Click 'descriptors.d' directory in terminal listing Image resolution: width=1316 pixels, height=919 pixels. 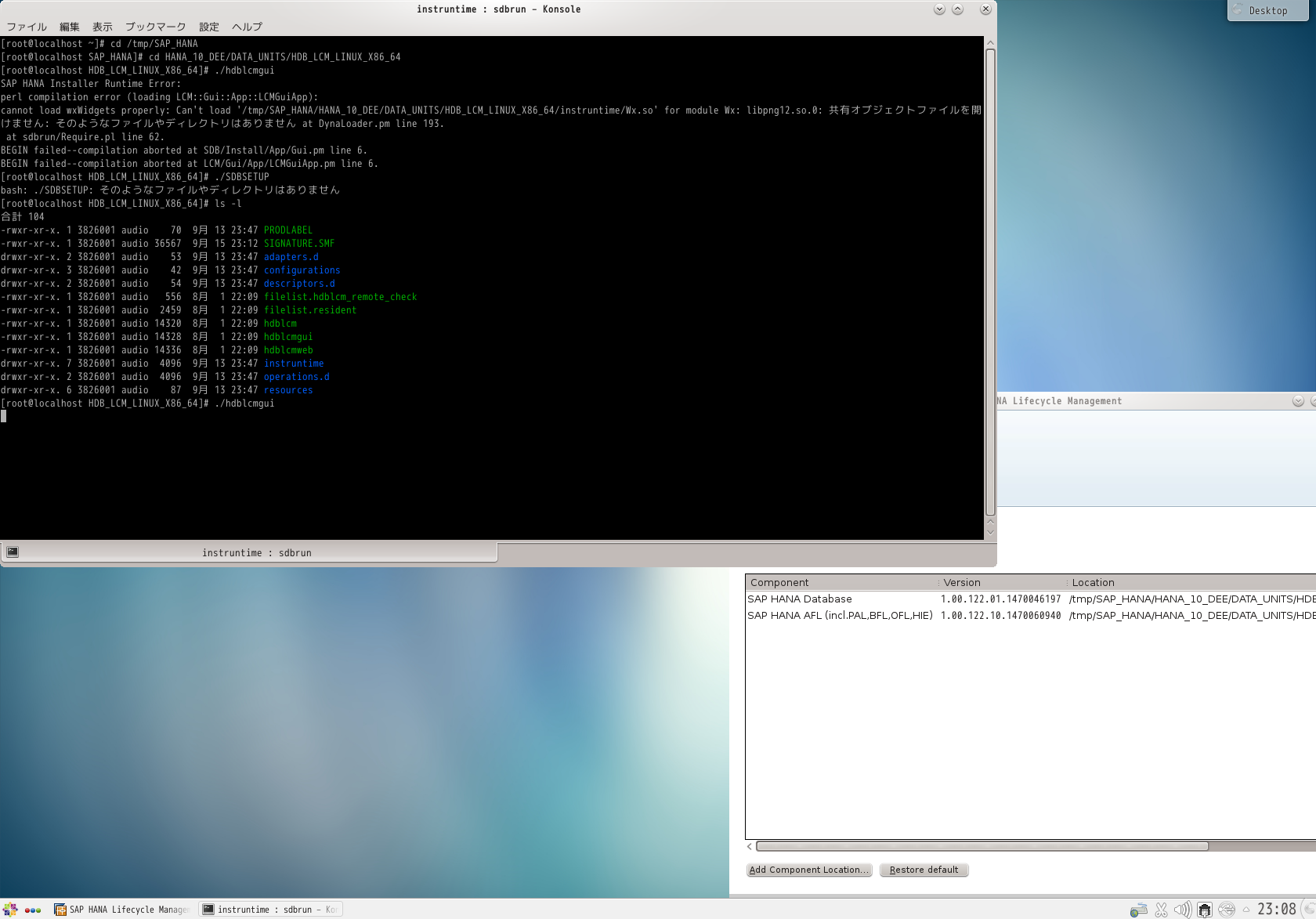299,284
